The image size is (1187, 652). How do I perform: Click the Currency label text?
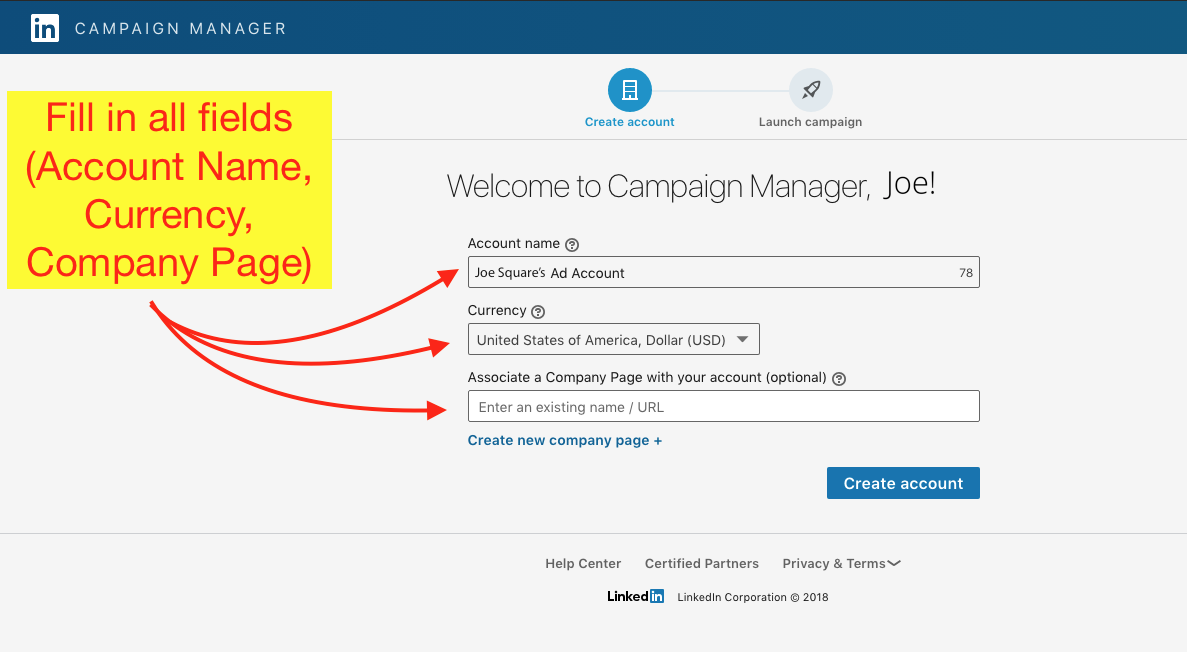point(497,310)
